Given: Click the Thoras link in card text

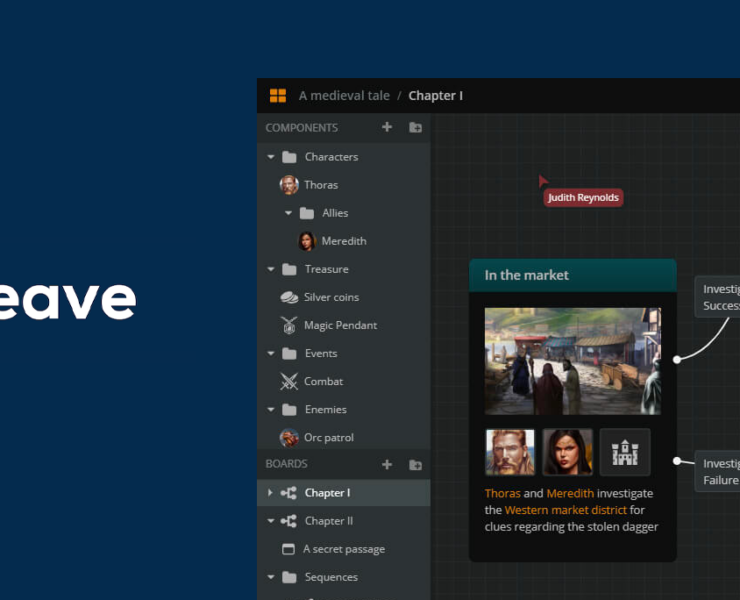Looking at the screenshot, I should pyautogui.click(x=502, y=493).
